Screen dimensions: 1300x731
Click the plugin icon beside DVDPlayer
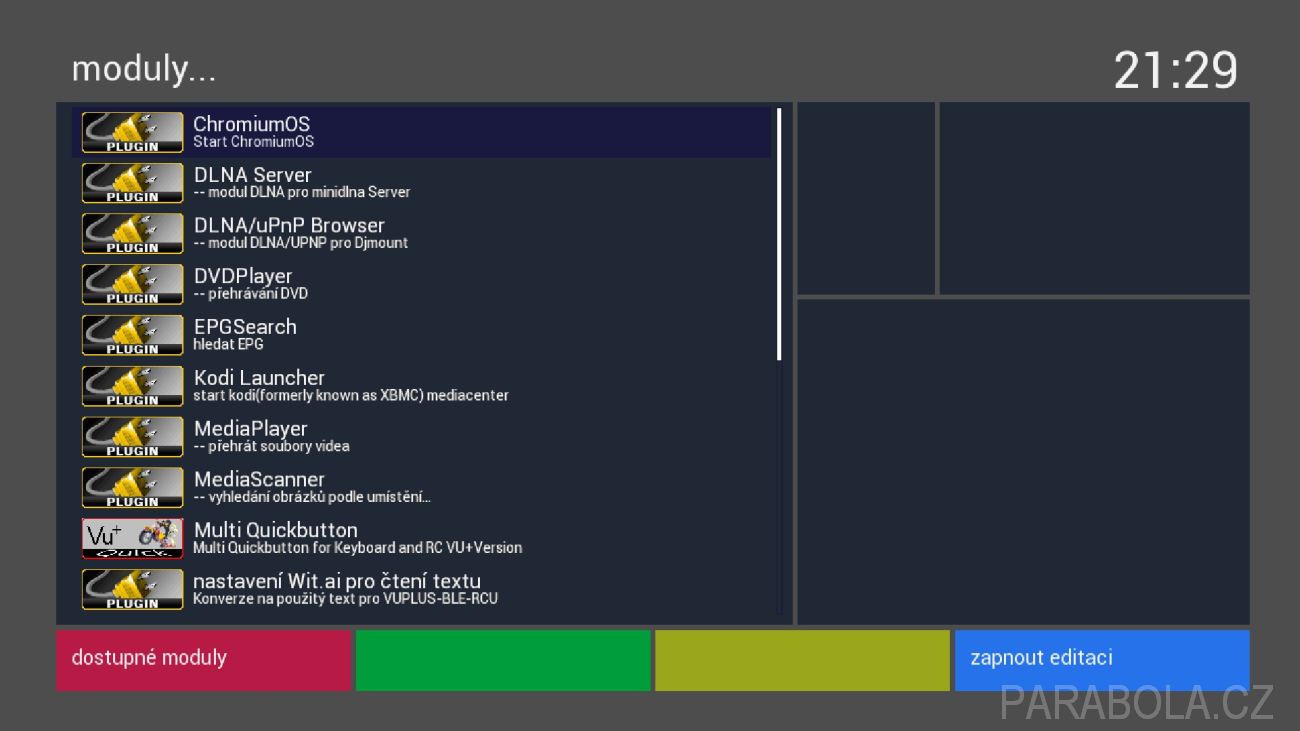click(x=132, y=285)
